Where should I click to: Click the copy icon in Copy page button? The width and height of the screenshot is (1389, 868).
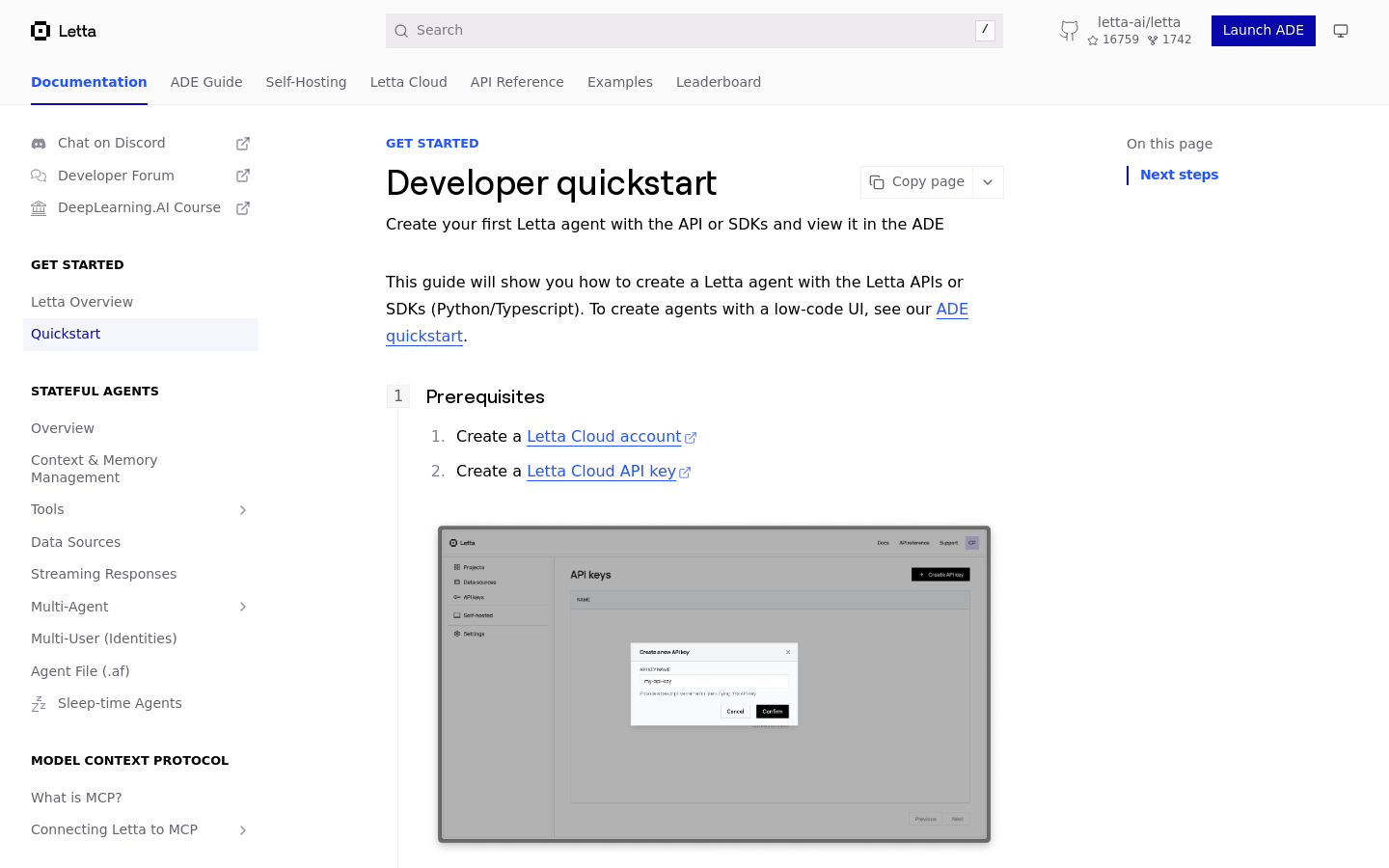(877, 182)
